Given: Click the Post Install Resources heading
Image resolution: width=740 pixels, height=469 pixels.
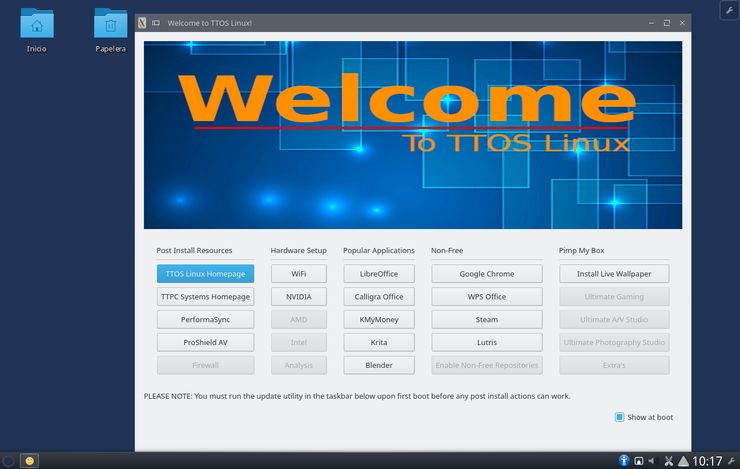Looking at the screenshot, I should point(194,251).
